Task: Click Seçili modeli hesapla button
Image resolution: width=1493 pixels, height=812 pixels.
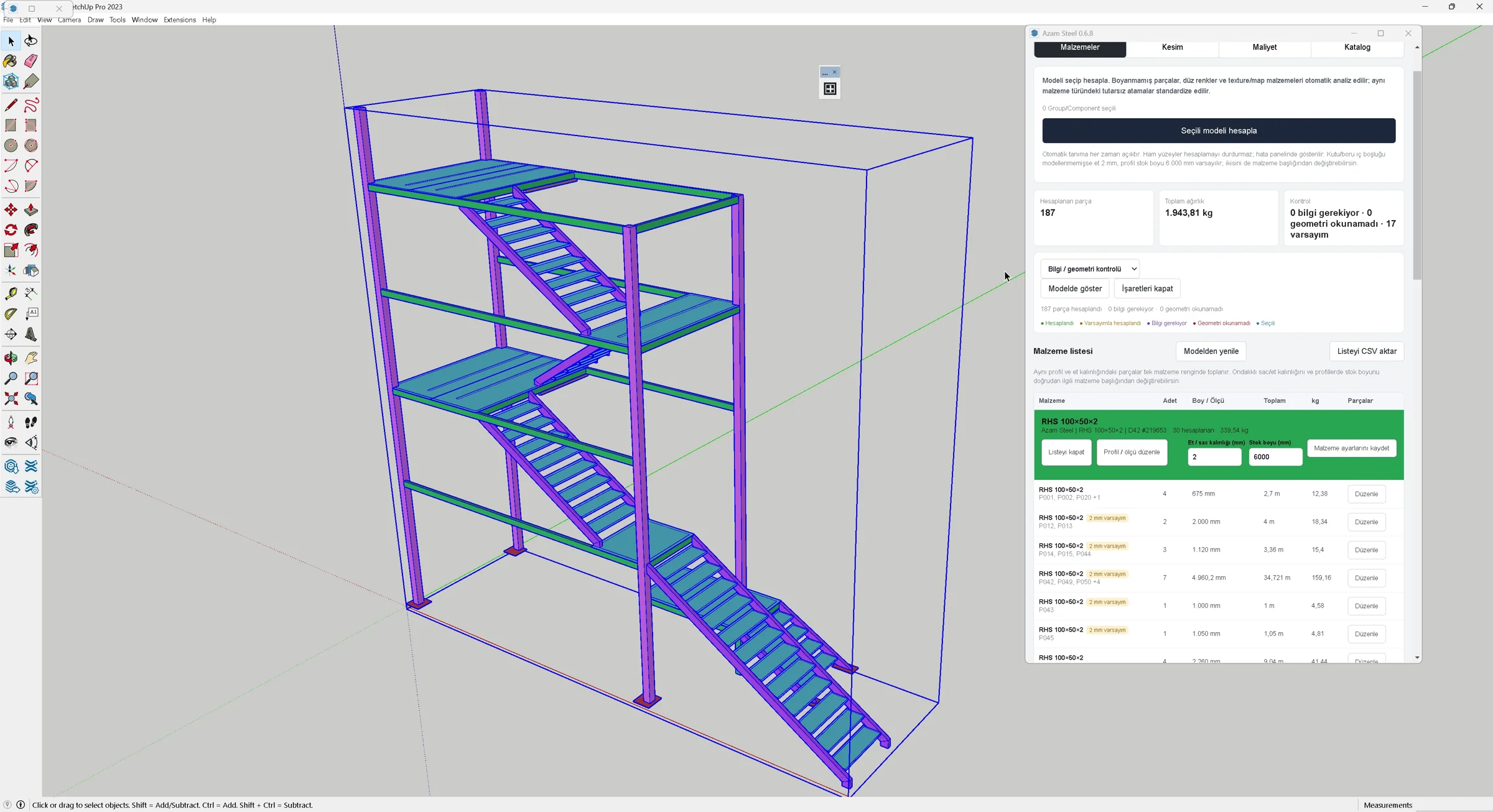Action: 1219,131
